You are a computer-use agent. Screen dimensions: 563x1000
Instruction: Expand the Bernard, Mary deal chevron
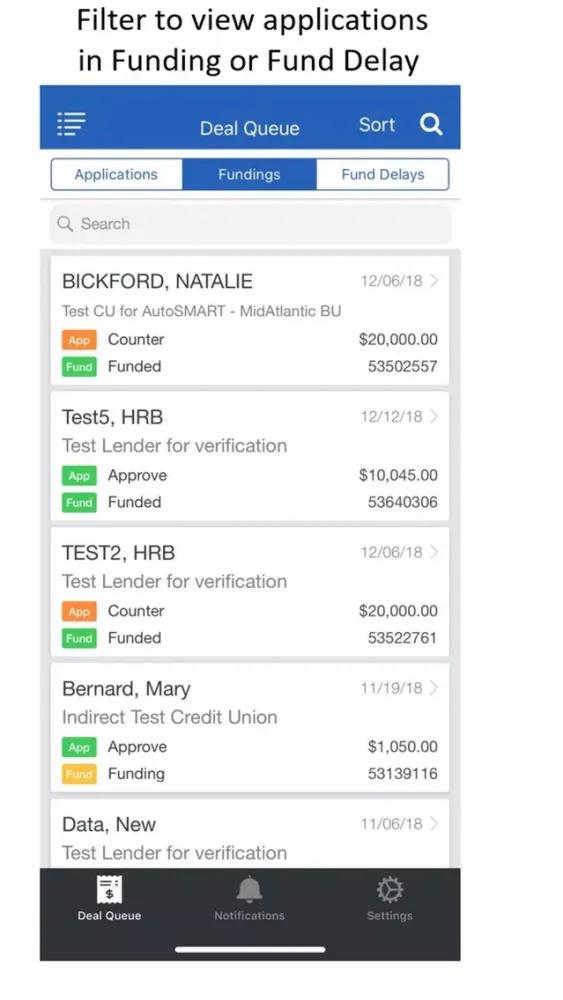[434, 688]
